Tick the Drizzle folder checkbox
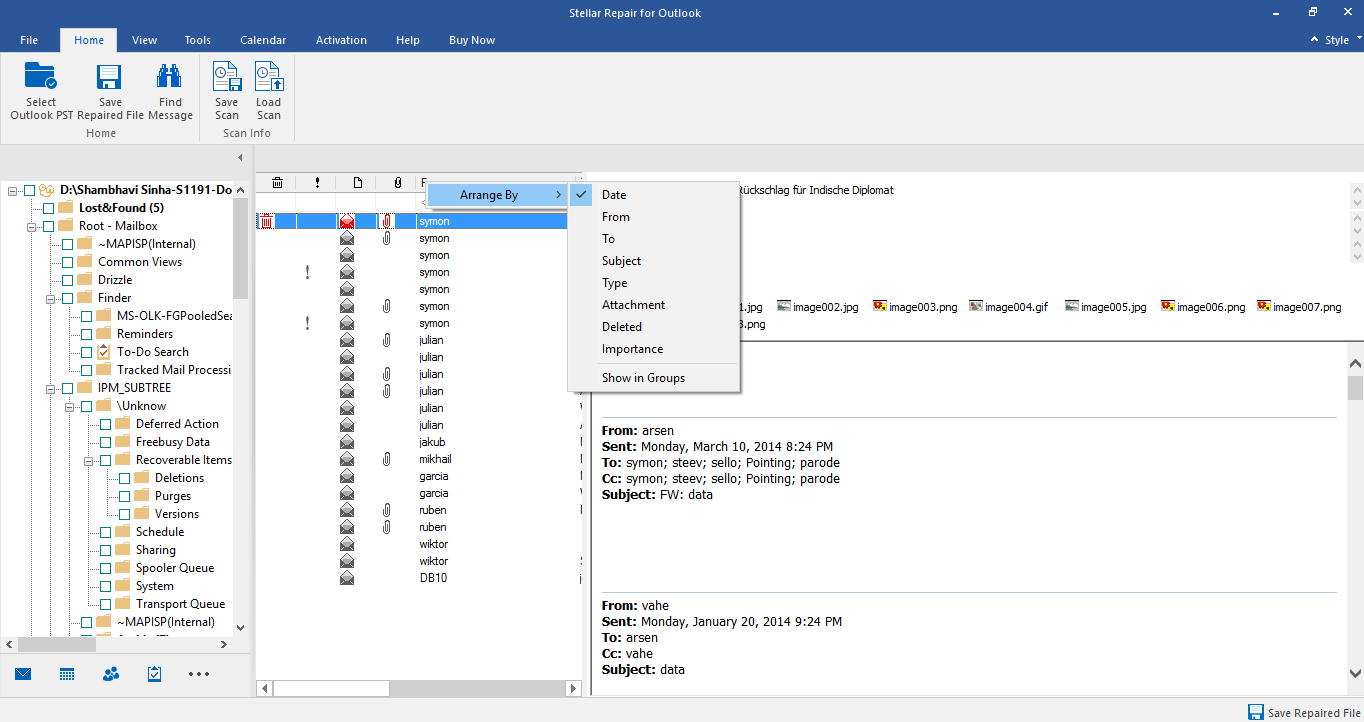Image resolution: width=1364 pixels, height=722 pixels. point(67,280)
